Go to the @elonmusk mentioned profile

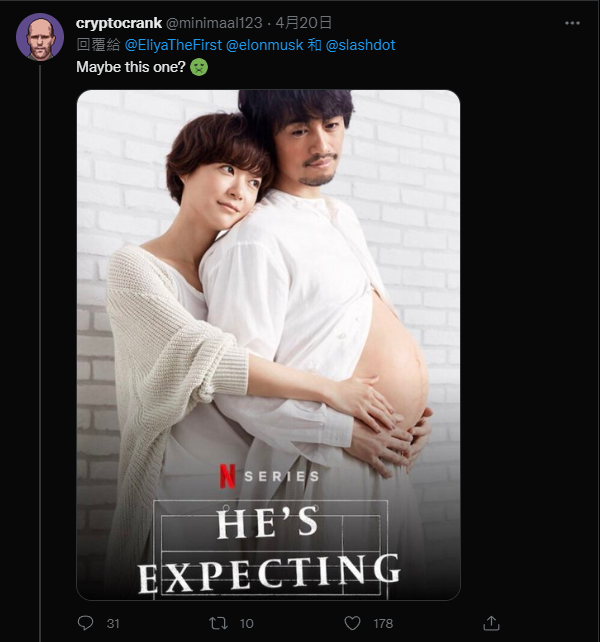tap(265, 46)
